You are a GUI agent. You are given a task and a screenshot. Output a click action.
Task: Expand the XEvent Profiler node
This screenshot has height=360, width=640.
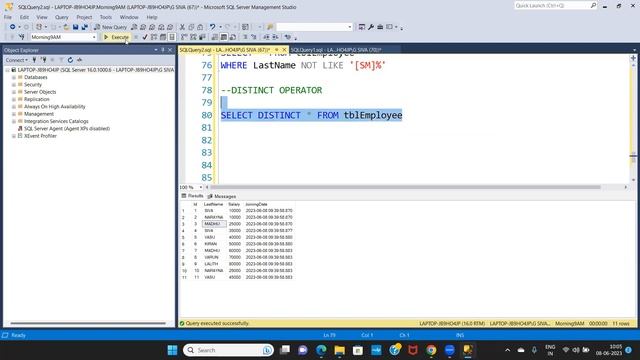coord(14,136)
